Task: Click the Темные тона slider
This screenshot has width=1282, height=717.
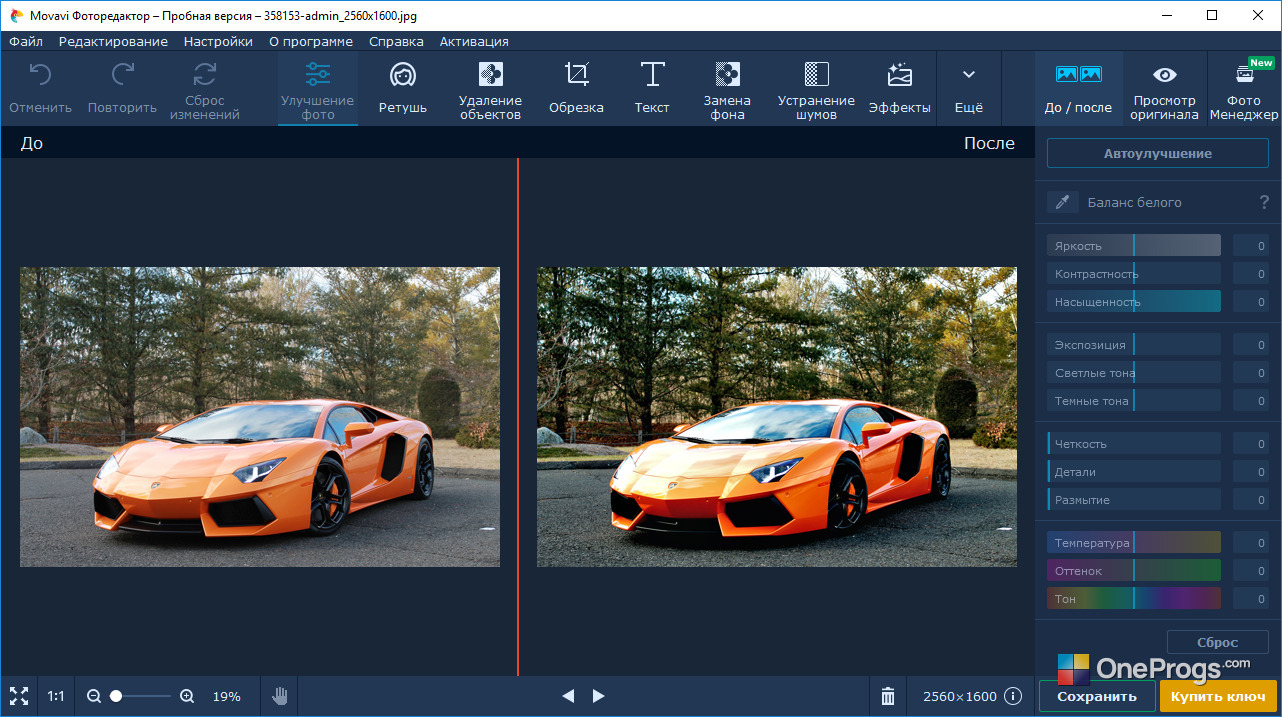Action: [1134, 400]
